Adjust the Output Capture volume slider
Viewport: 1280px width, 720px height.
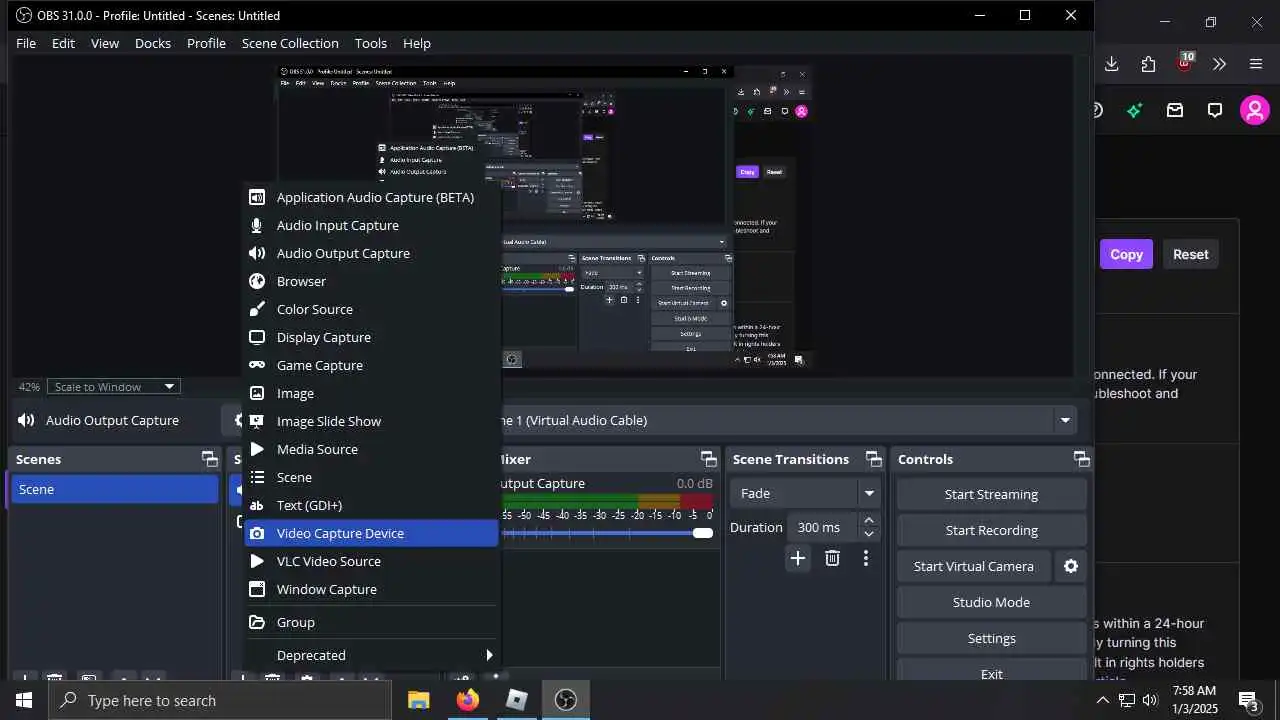tap(703, 533)
